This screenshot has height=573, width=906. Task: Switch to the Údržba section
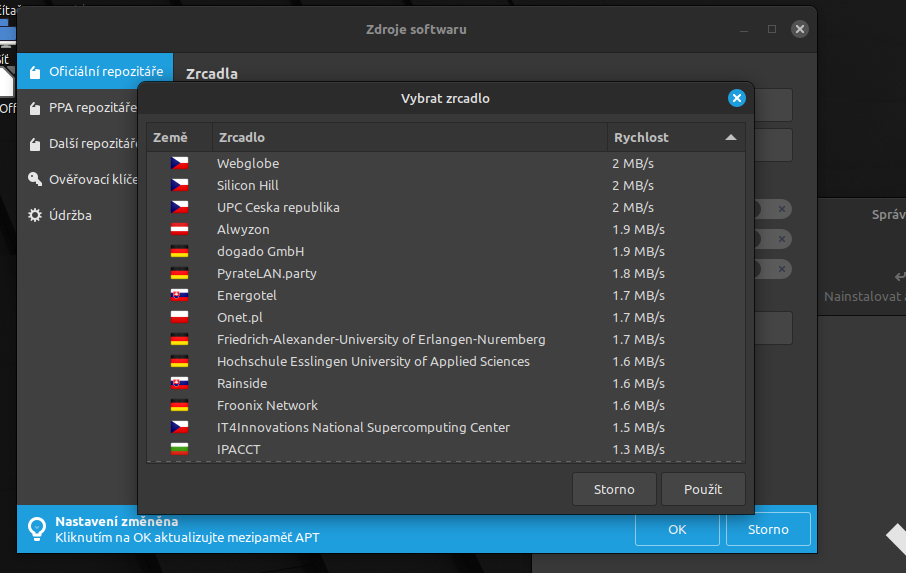click(70, 215)
